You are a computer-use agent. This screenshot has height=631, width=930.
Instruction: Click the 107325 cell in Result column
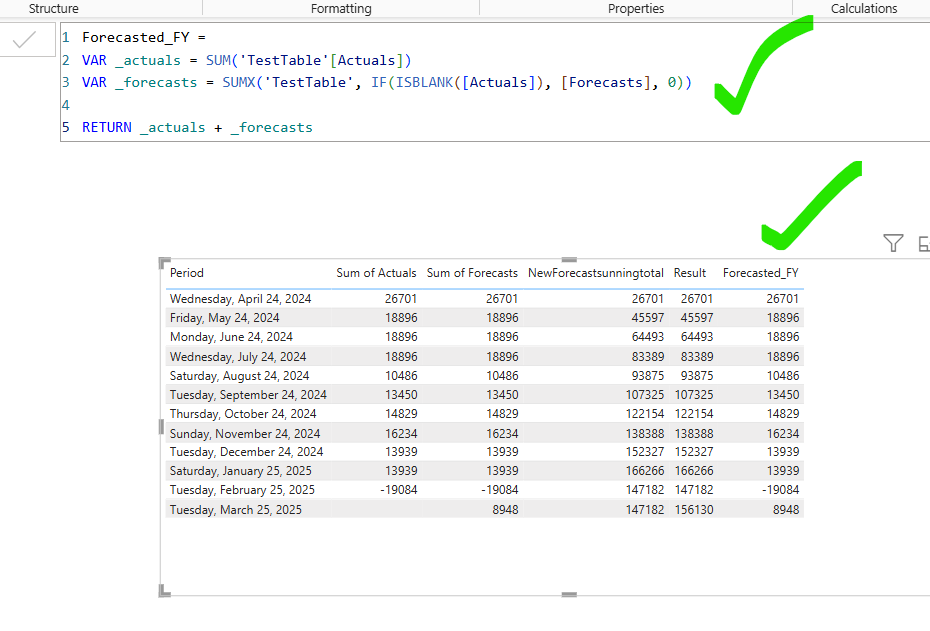pos(694,394)
